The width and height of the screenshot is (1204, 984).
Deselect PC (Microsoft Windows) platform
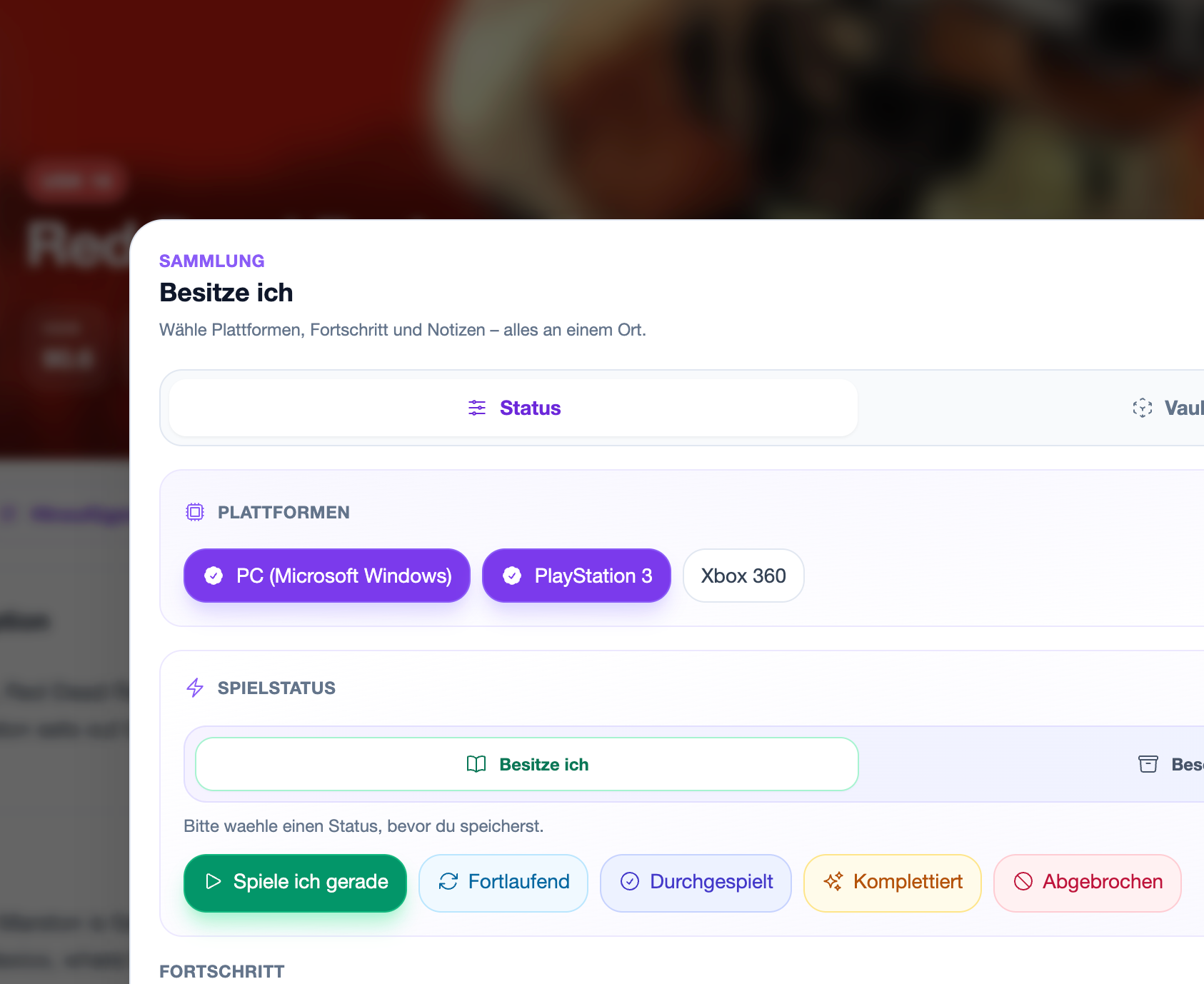(x=327, y=576)
